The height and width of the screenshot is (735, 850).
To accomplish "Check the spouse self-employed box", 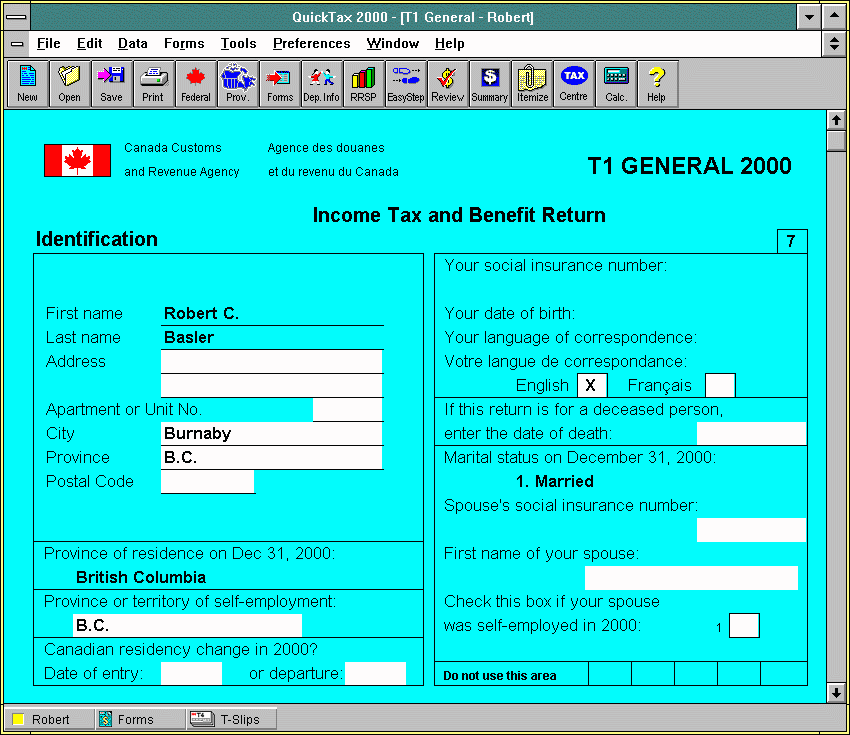I will 744,626.
